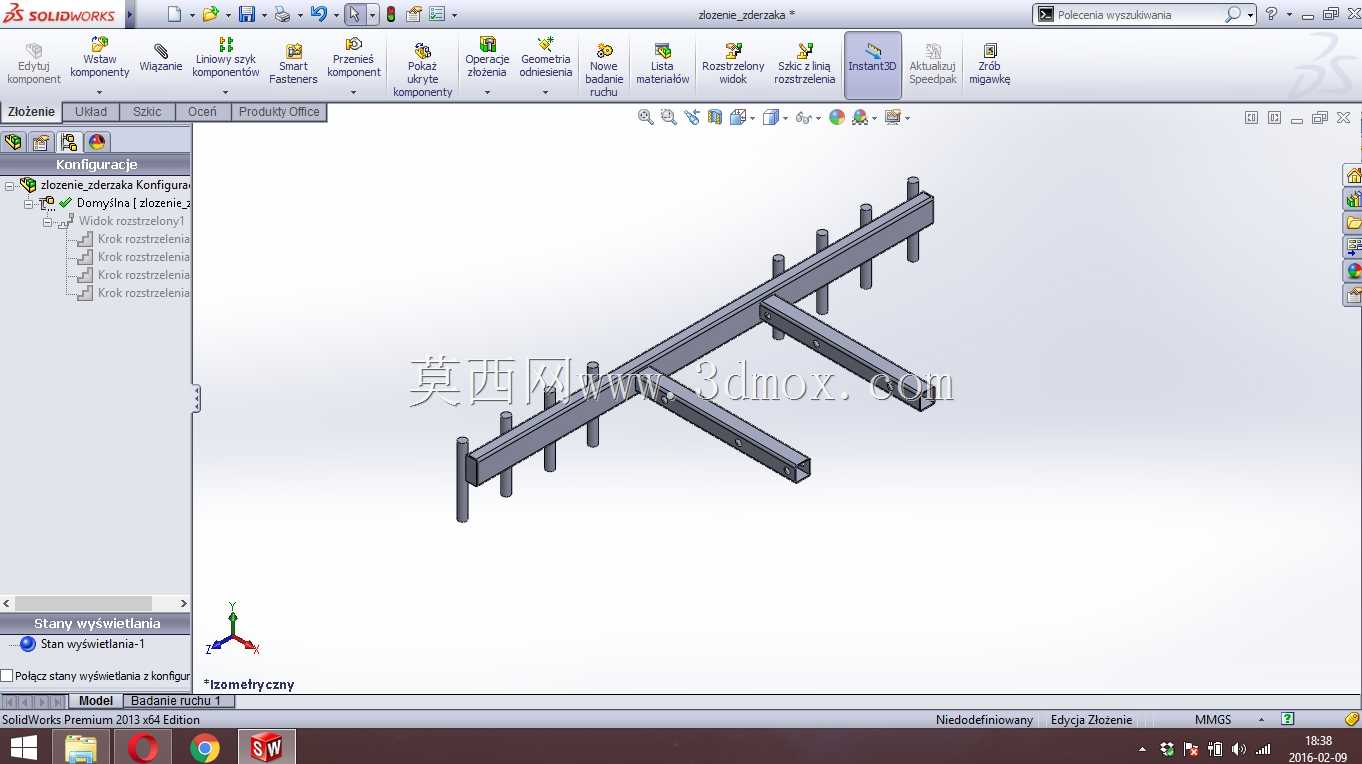Open the volume control in the system tray

pyautogui.click(x=1239, y=749)
